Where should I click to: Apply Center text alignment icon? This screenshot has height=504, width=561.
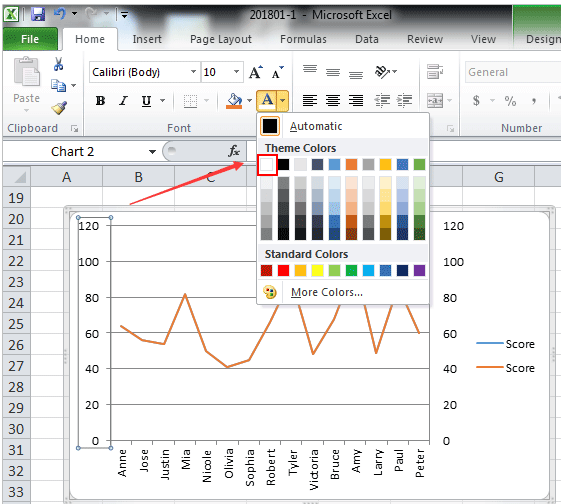[333, 101]
